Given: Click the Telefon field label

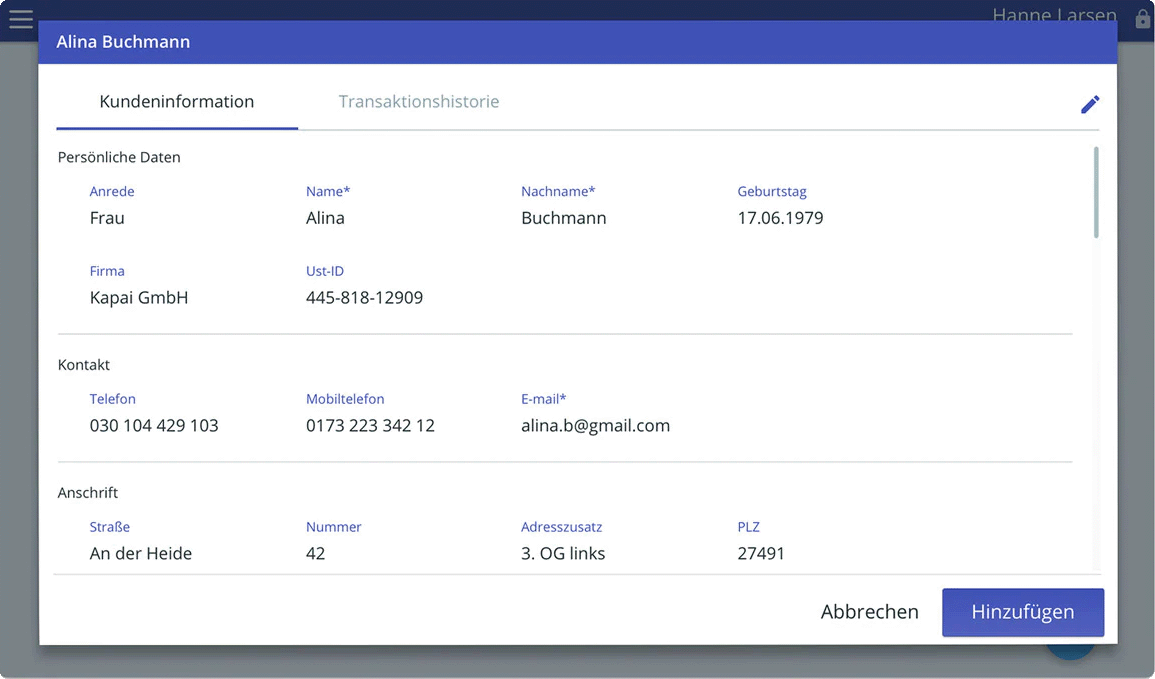Looking at the screenshot, I should pos(113,399).
